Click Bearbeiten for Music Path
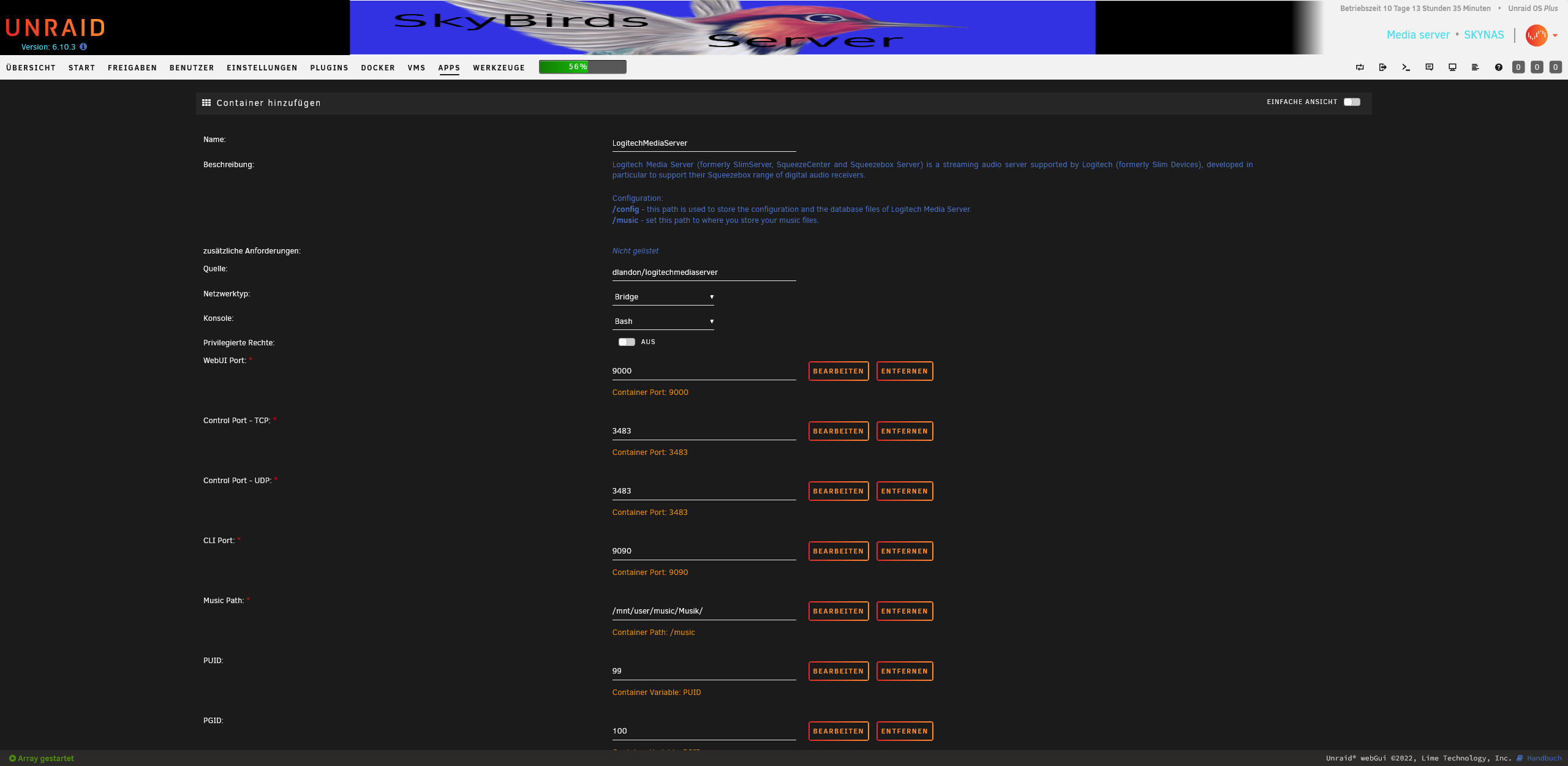Screen dimensions: 1568x766 coord(839,611)
